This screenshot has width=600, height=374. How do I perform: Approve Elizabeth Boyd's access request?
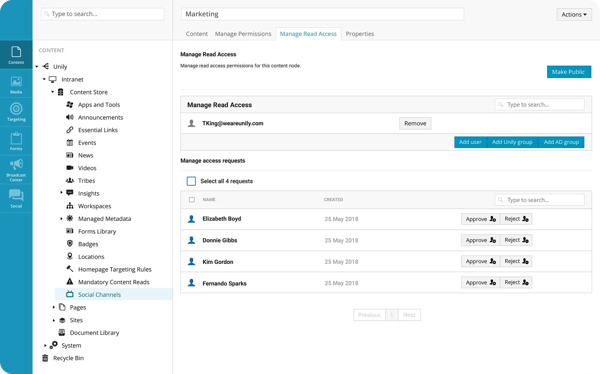pos(481,219)
